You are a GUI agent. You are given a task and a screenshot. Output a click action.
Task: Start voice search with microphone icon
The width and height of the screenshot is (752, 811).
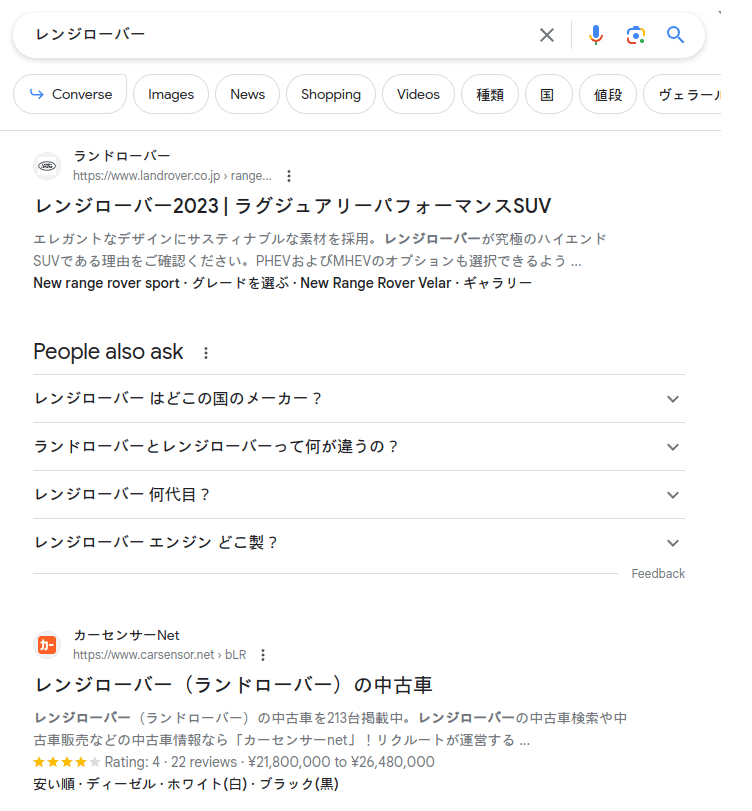click(x=596, y=35)
